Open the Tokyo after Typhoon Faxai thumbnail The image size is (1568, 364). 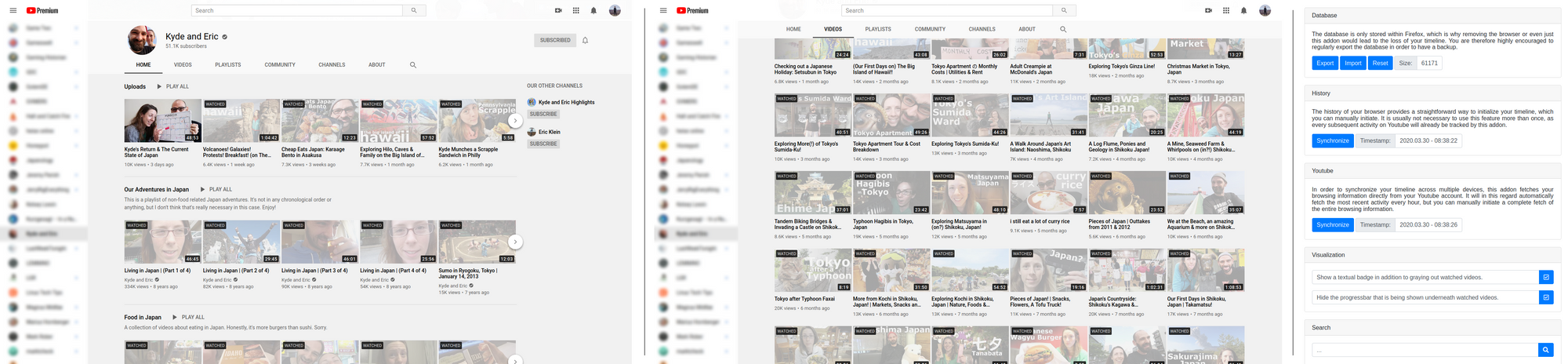813,270
